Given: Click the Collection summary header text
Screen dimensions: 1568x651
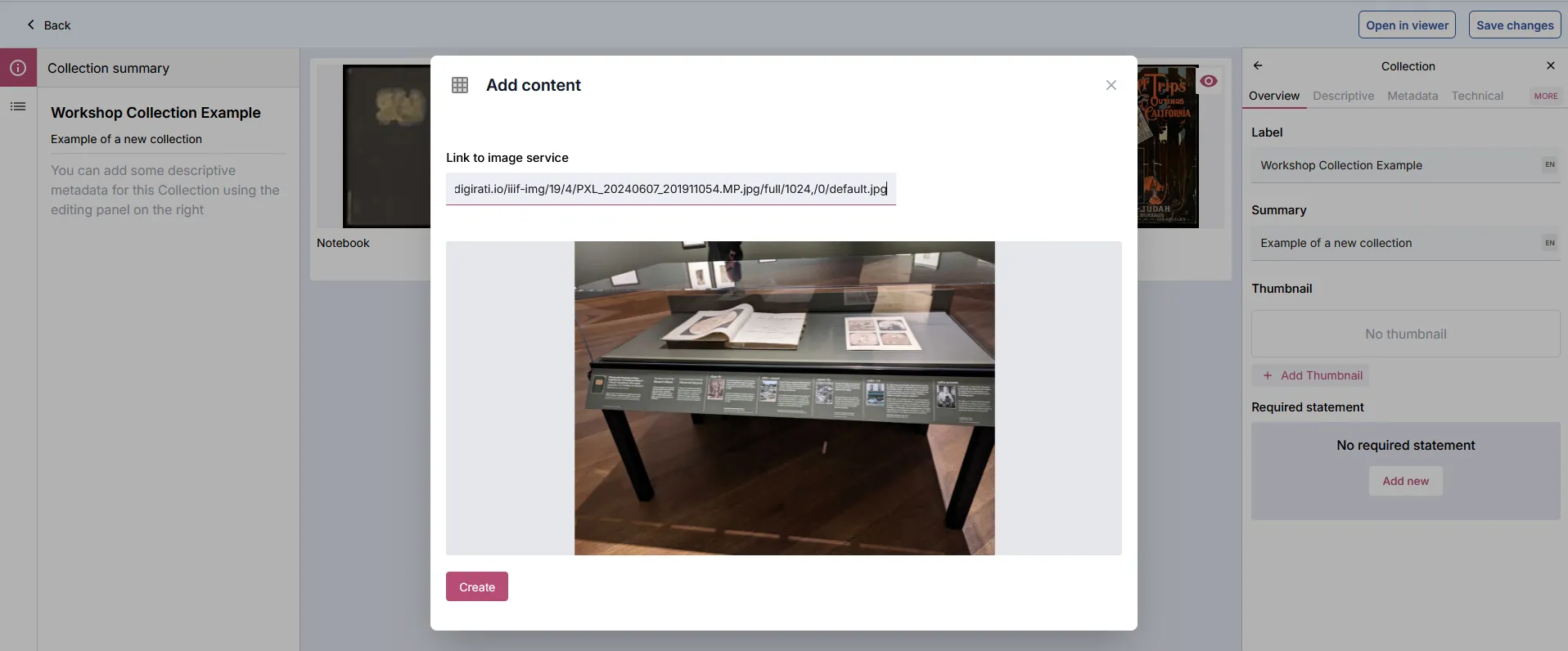Looking at the screenshot, I should coord(108,68).
